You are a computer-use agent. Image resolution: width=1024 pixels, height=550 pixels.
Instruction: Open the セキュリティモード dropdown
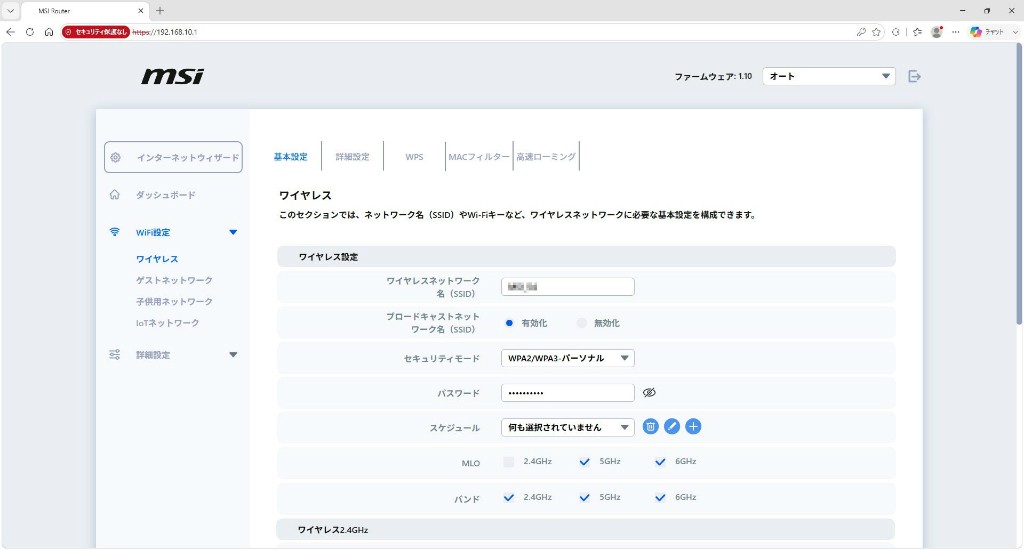[x=568, y=358]
